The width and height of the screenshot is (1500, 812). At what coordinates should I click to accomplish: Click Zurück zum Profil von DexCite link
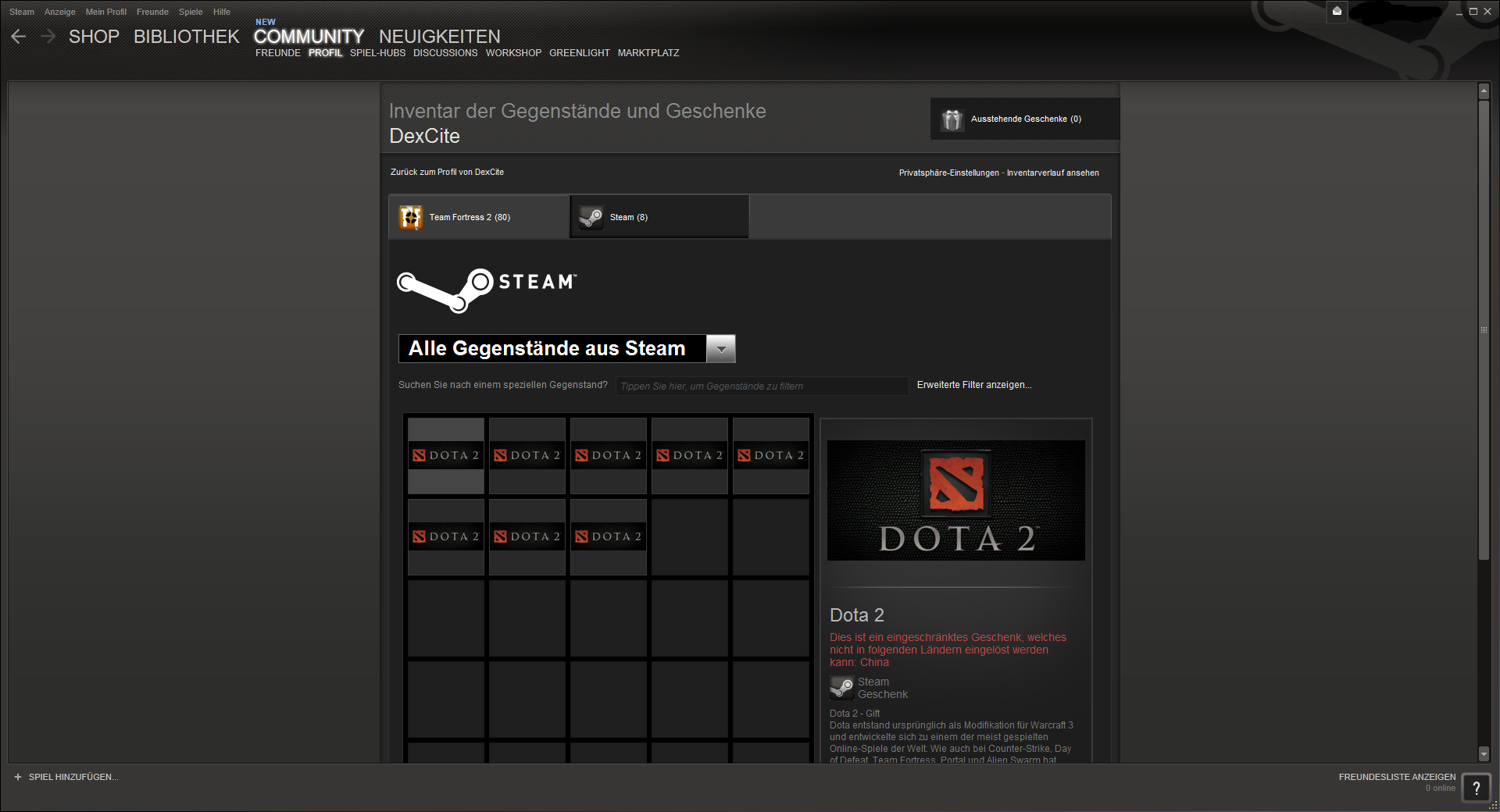pyautogui.click(x=447, y=172)
